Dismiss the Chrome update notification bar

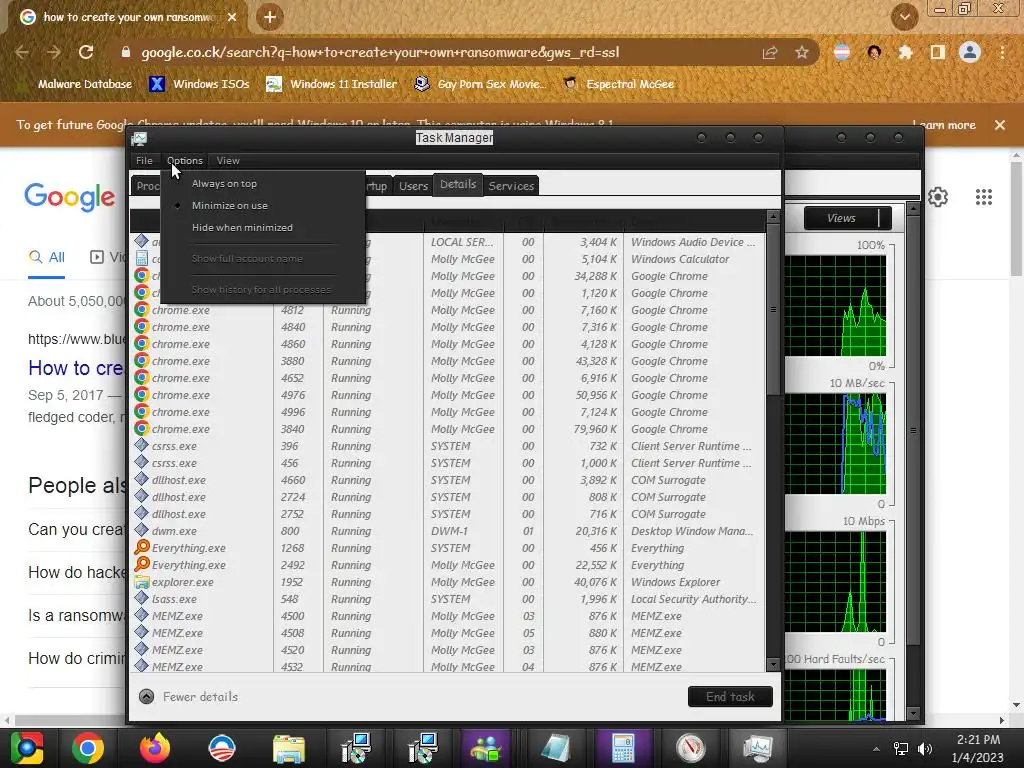[1000, 125]
